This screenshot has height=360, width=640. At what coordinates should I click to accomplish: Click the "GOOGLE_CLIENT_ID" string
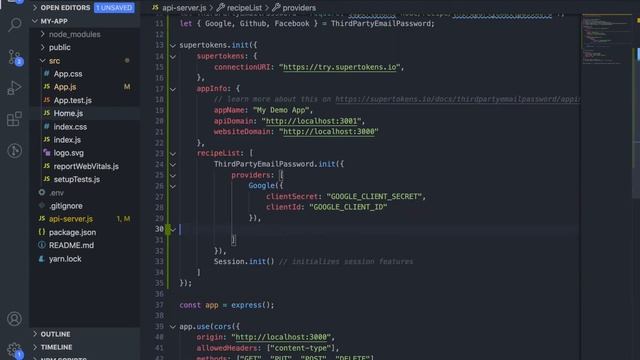(348, 207)
